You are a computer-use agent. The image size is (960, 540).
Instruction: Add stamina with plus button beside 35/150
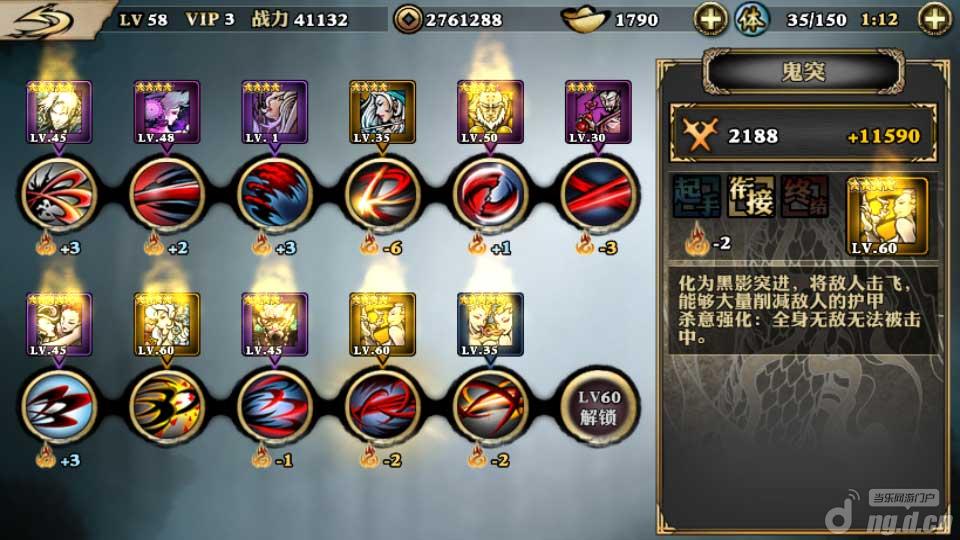pos(935,19)
